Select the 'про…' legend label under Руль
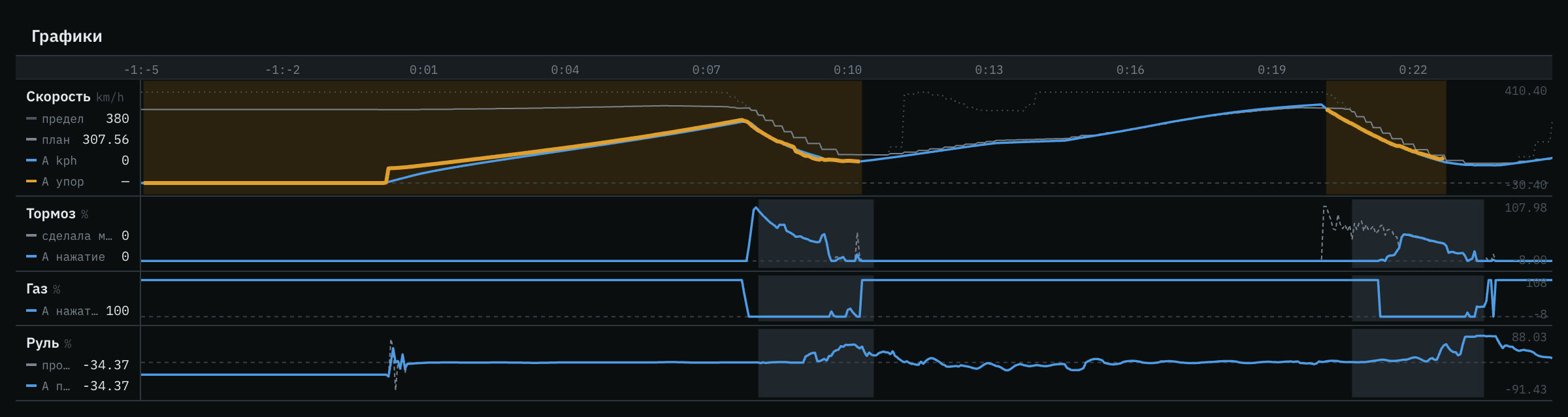1568x417 pixels. pos(56,365)
